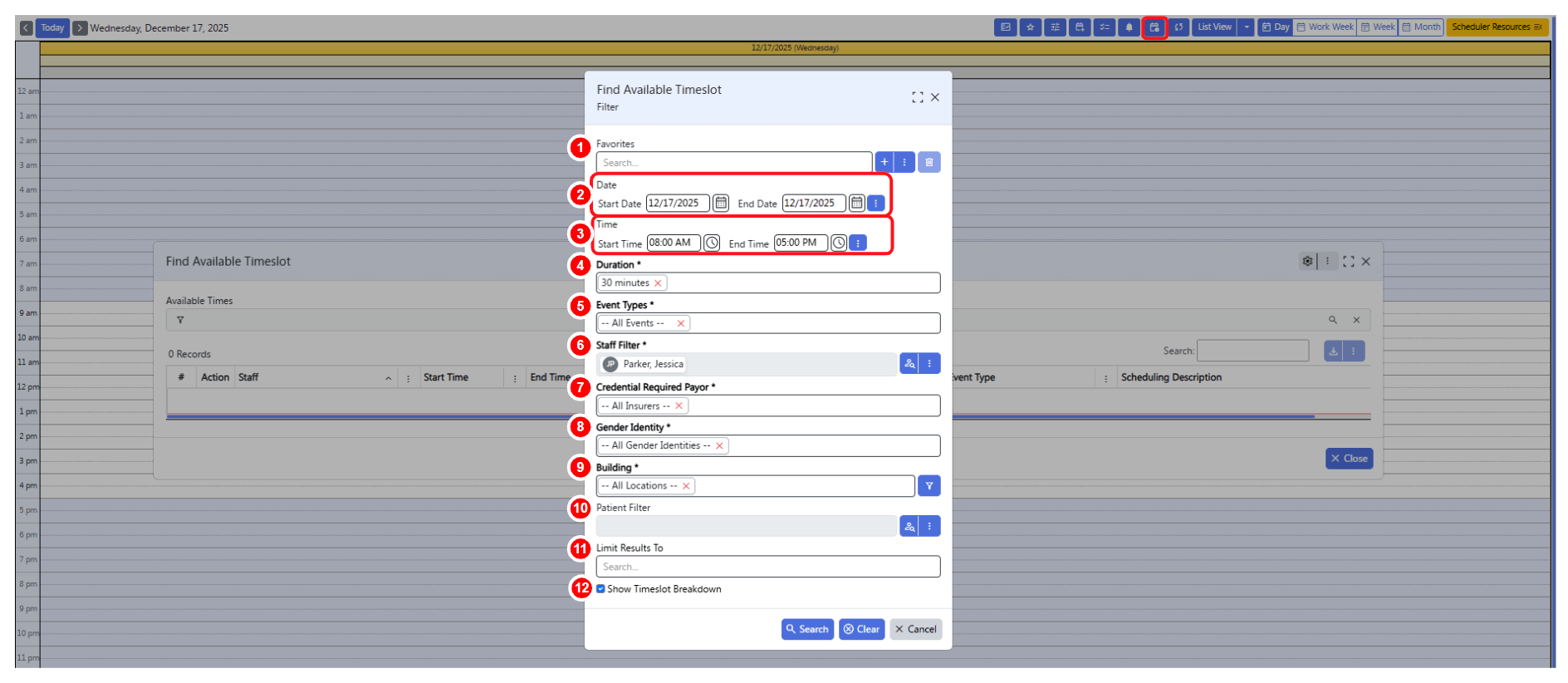Switch to Week view
This screenshot has height=683, width=1568.
[x=1378, y=27]
